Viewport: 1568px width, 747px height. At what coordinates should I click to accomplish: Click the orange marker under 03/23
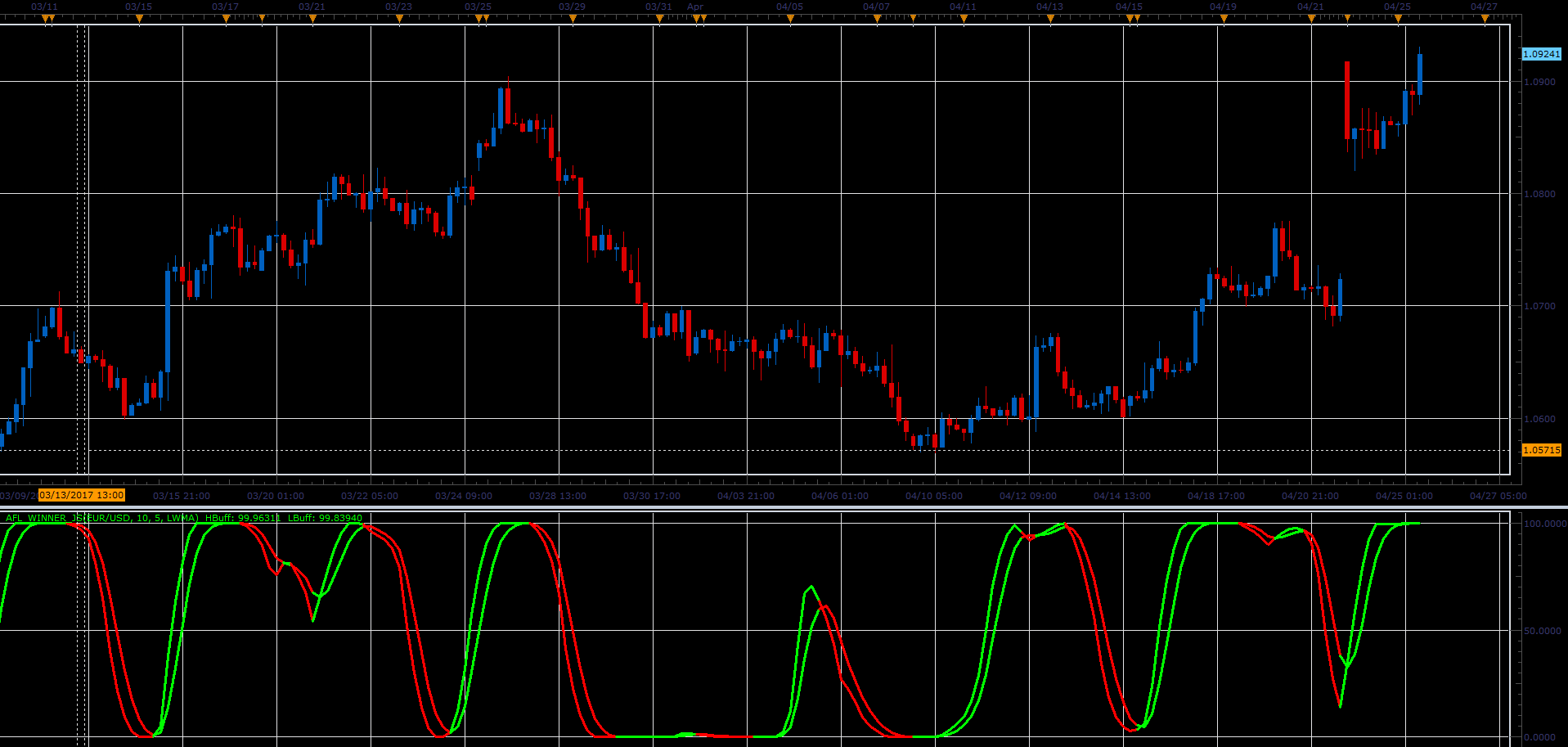399,18
